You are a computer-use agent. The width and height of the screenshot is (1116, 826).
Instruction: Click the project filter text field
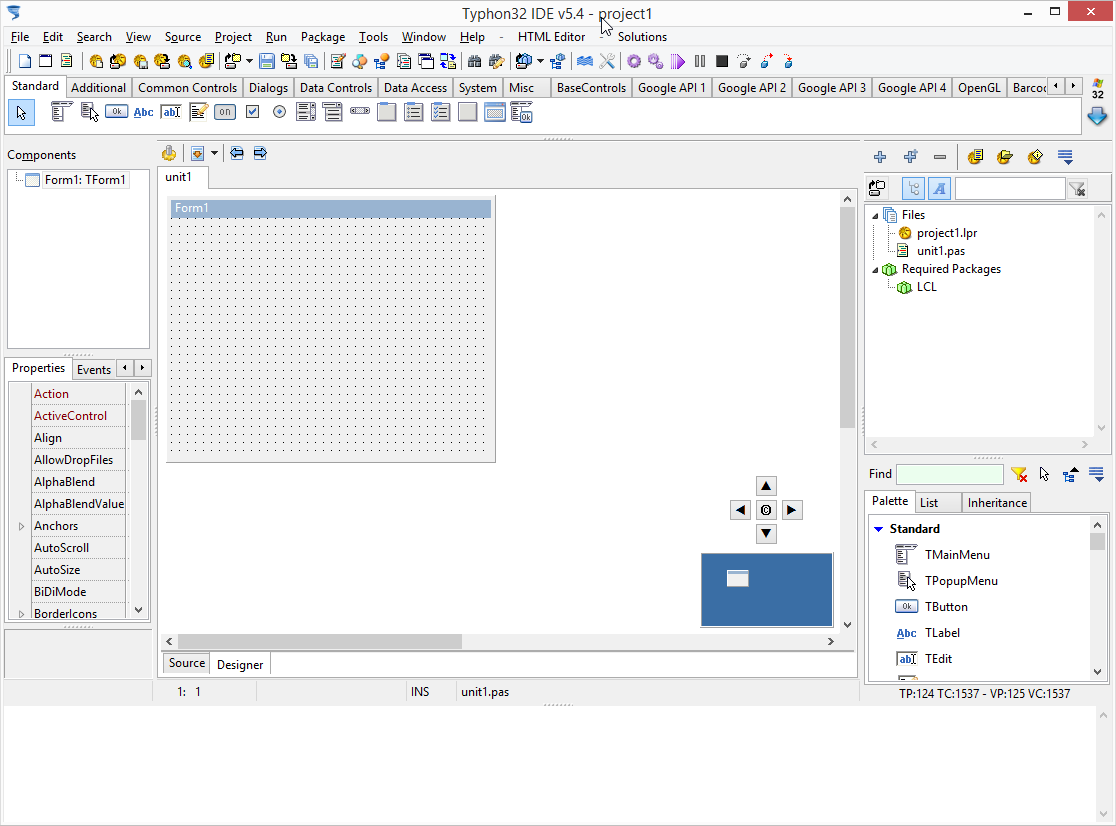tap(1009, 189)
